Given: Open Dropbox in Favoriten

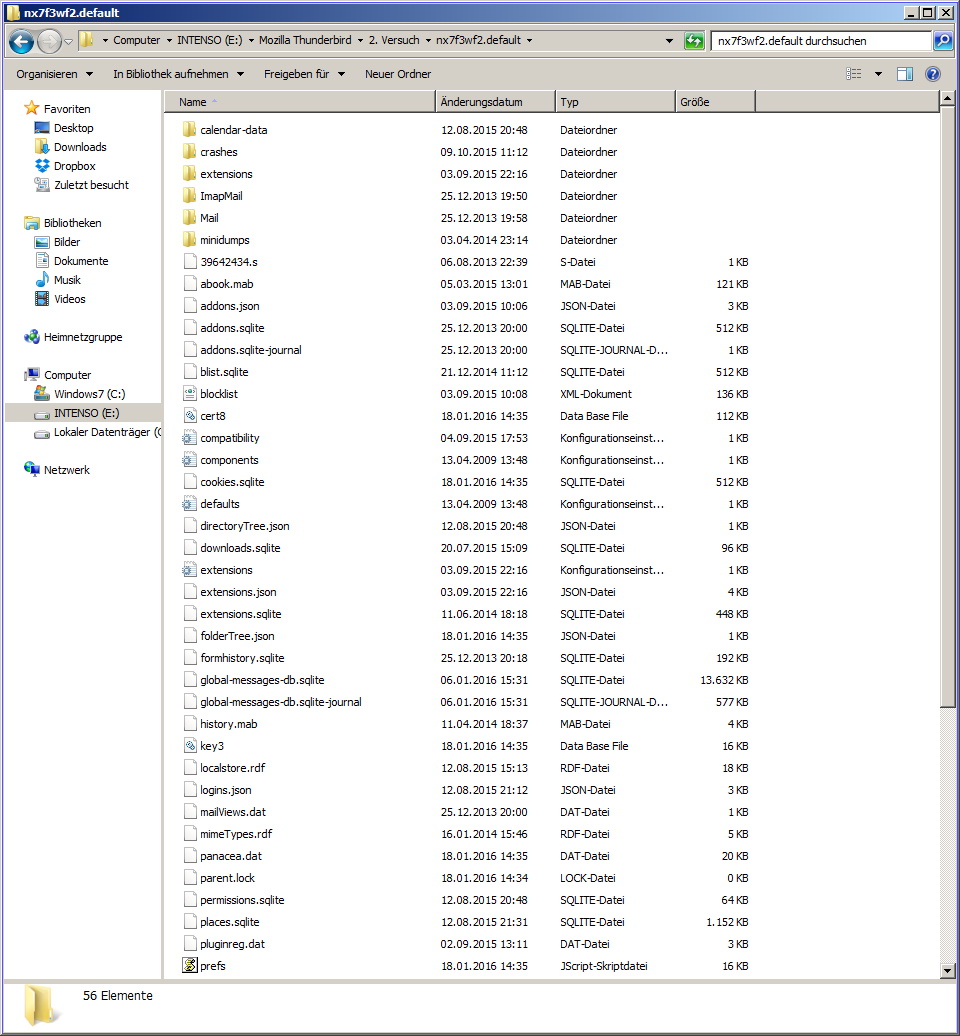Looking at the screenshot, I should [74, 166].
